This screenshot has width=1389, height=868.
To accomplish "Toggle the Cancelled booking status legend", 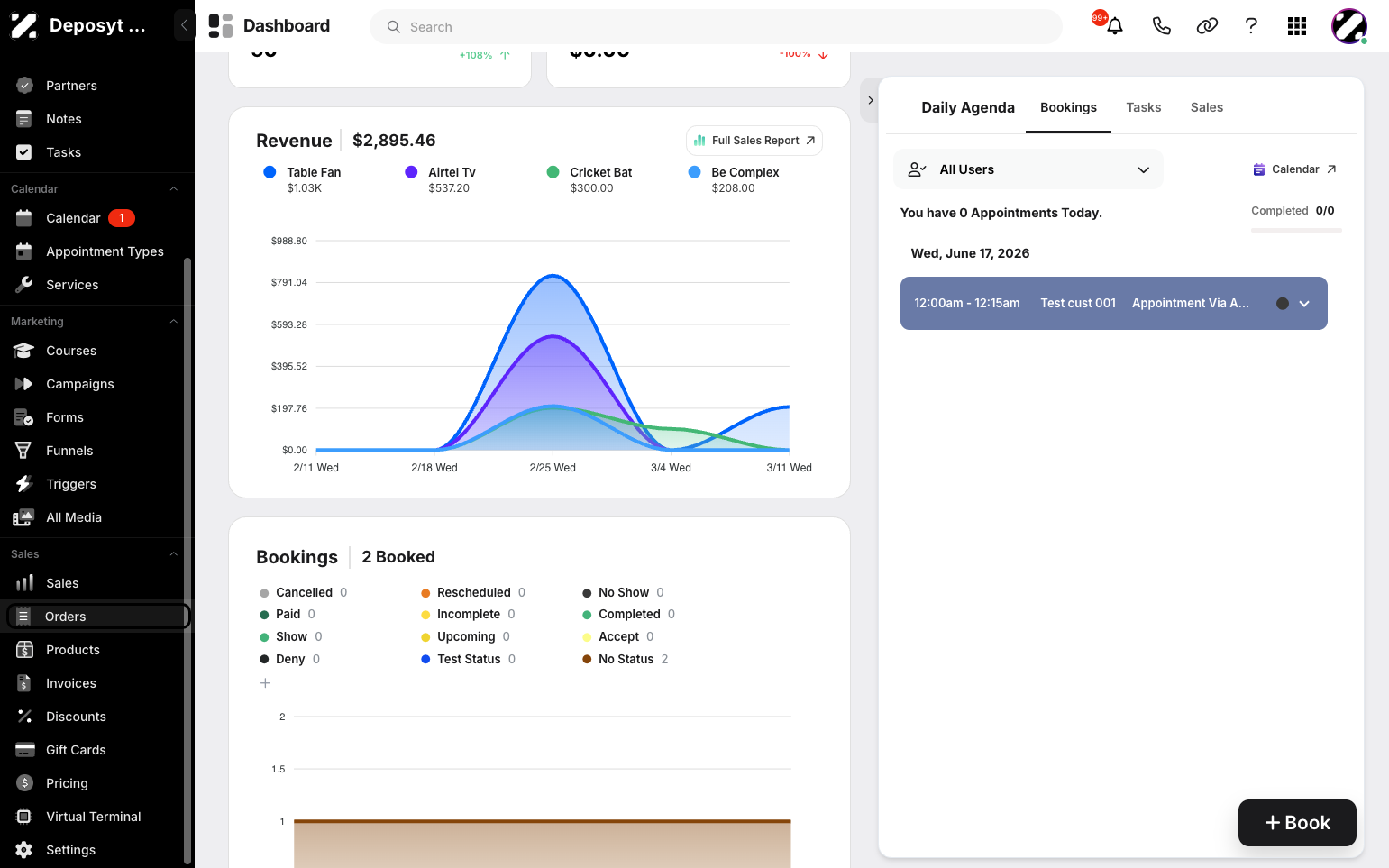I will (x=303, y=592).
